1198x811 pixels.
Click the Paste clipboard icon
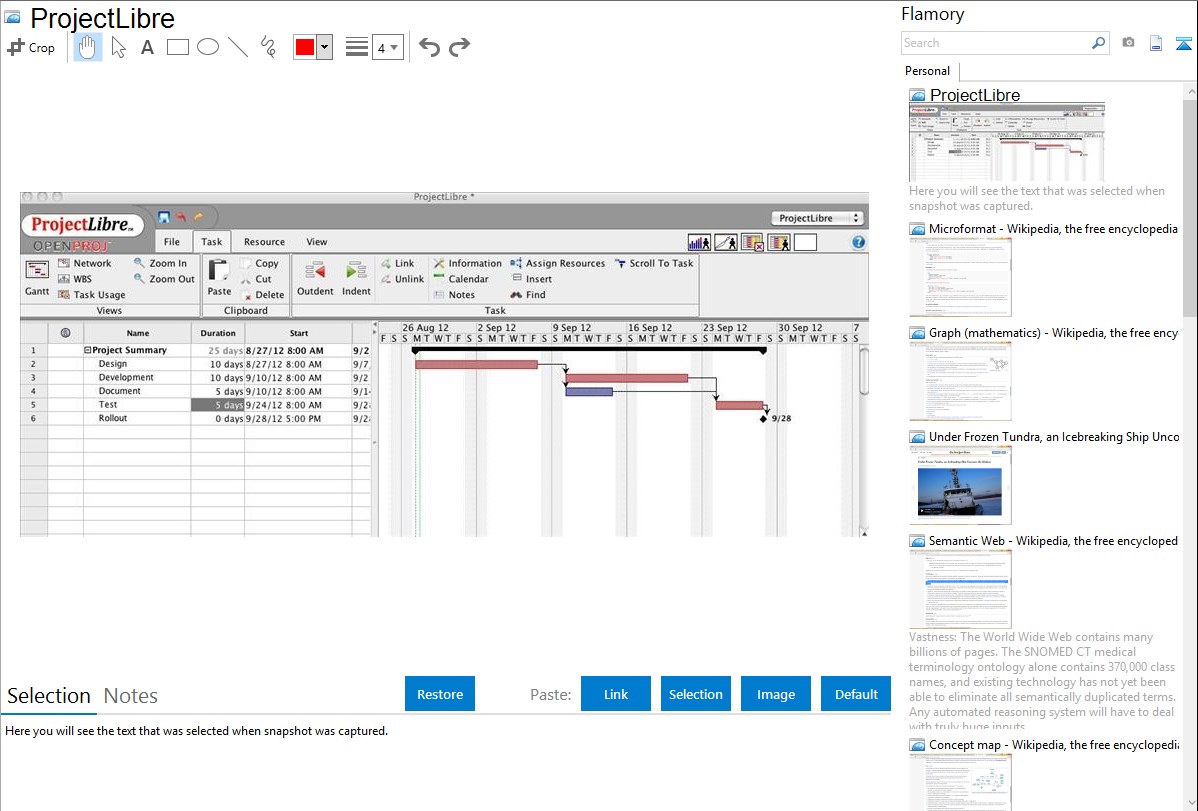tap(219, 271)
